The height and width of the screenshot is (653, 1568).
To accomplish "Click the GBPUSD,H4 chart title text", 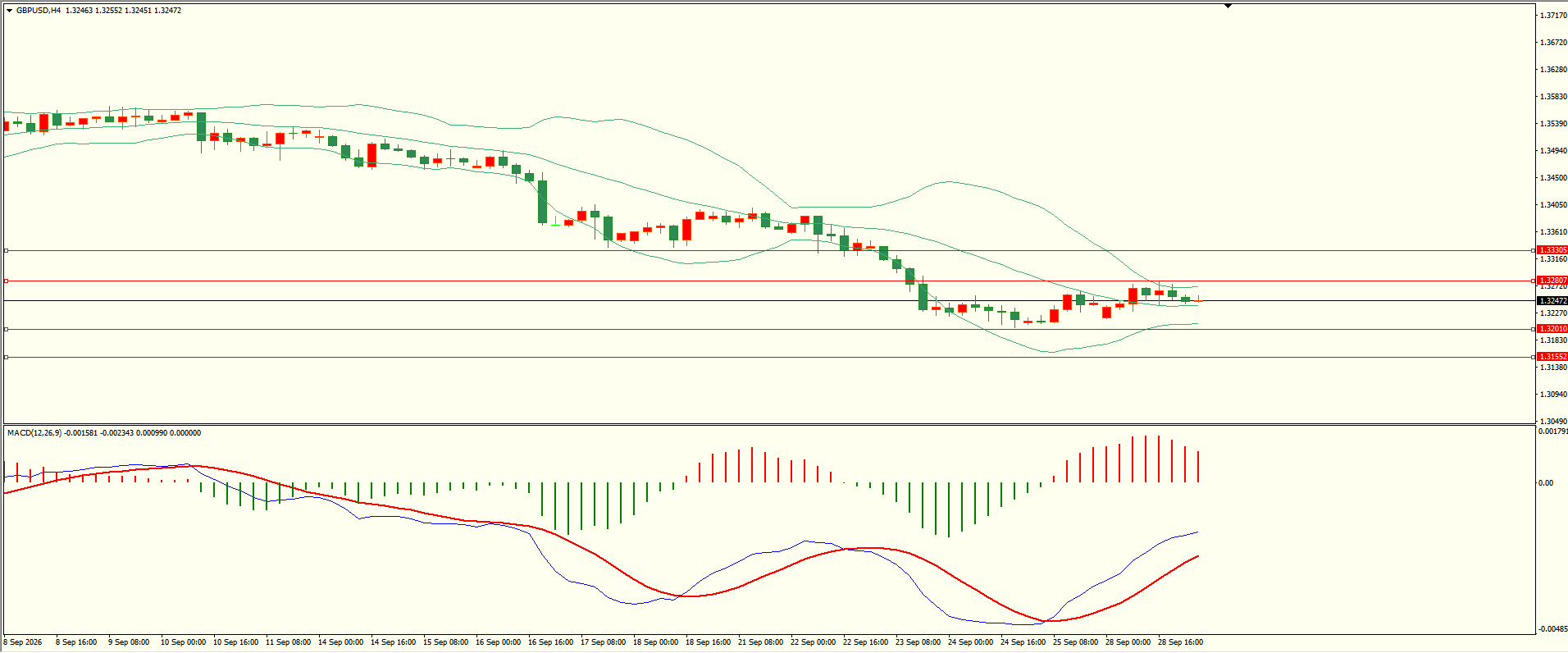I will pos(39,11).
